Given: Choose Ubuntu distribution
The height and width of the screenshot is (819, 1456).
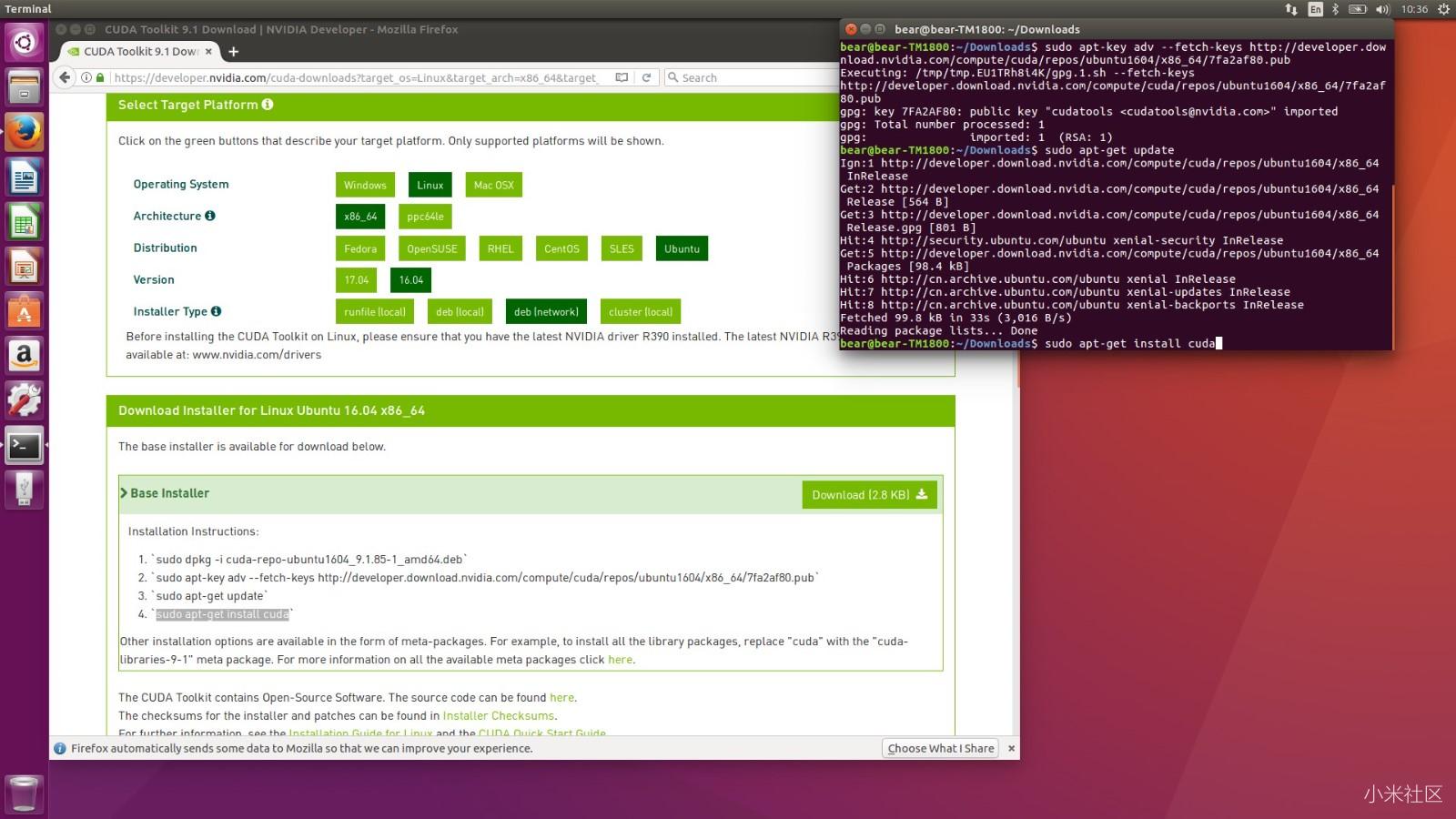Looking at the screenshot, I should click(682, 248).
